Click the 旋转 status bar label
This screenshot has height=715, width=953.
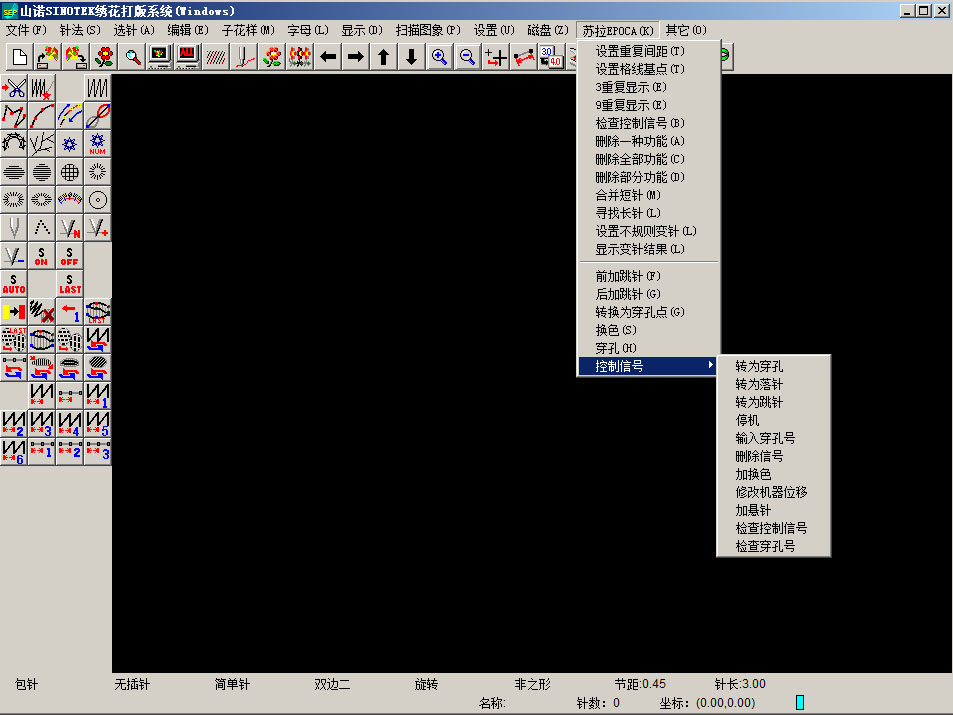(427, 684)
